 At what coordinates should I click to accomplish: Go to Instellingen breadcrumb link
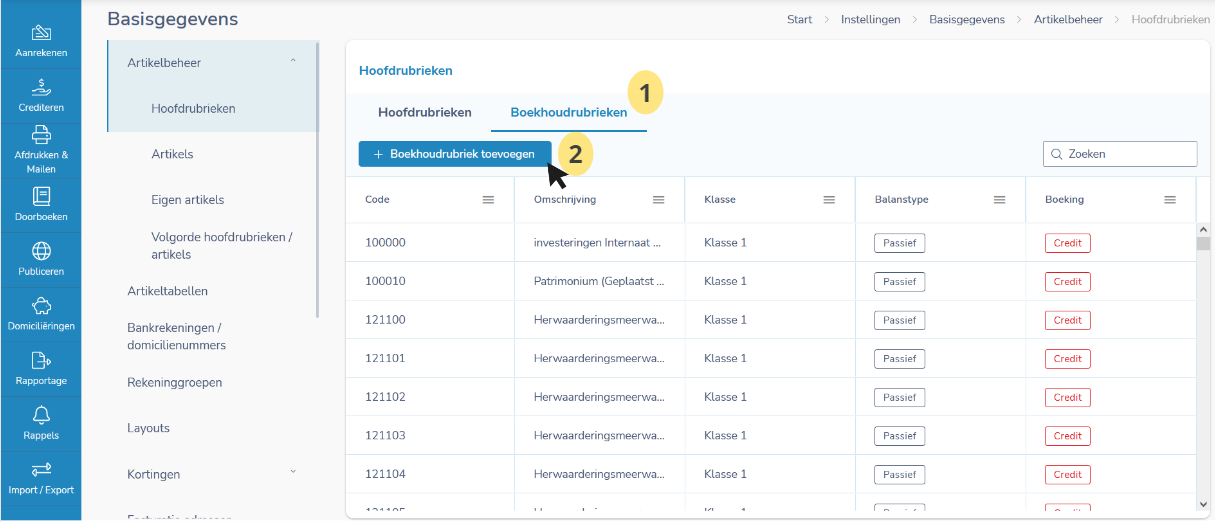pos(870,19)
